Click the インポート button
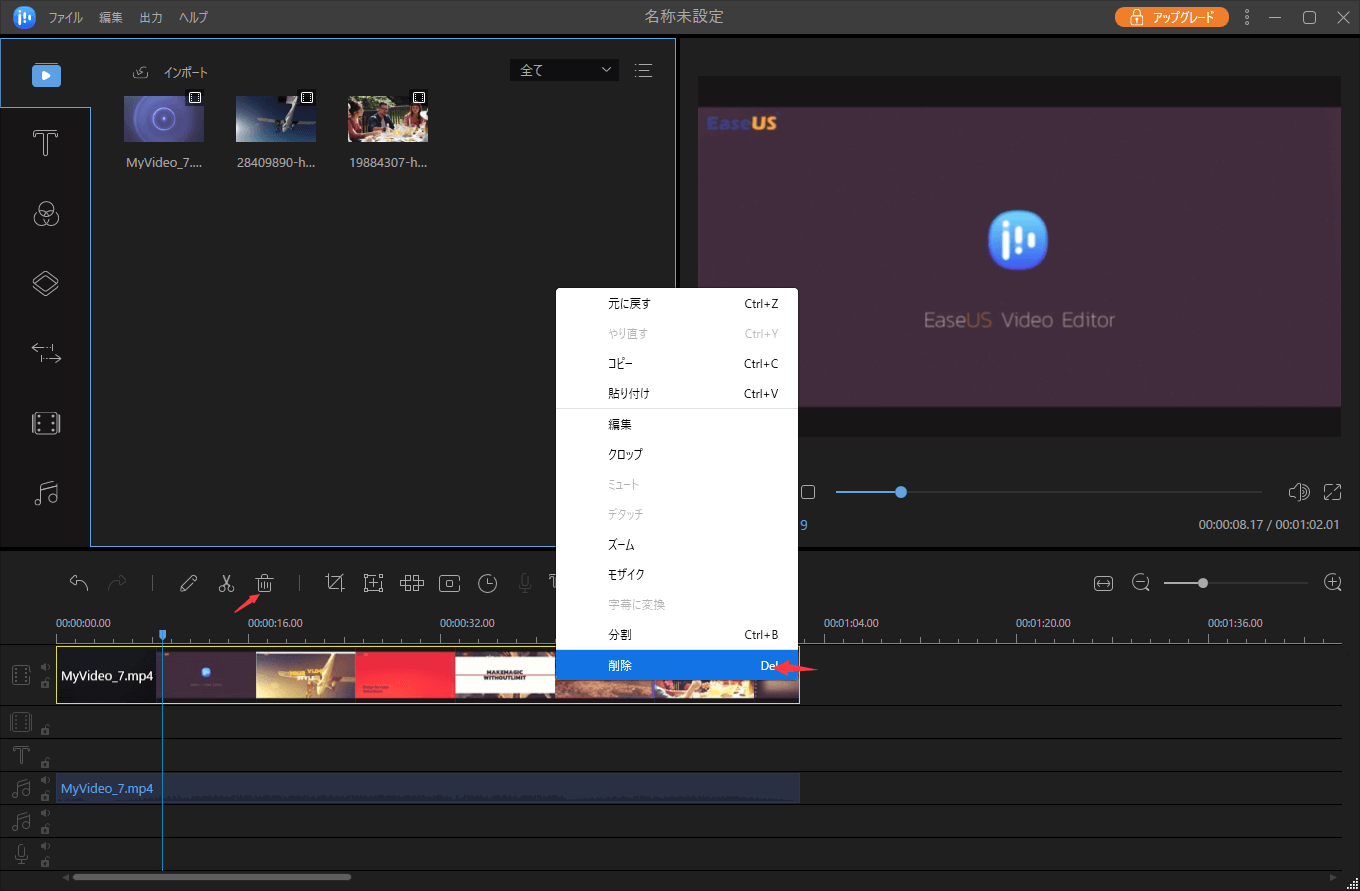This screenshot has width=1360, height=891. (170, 73)
